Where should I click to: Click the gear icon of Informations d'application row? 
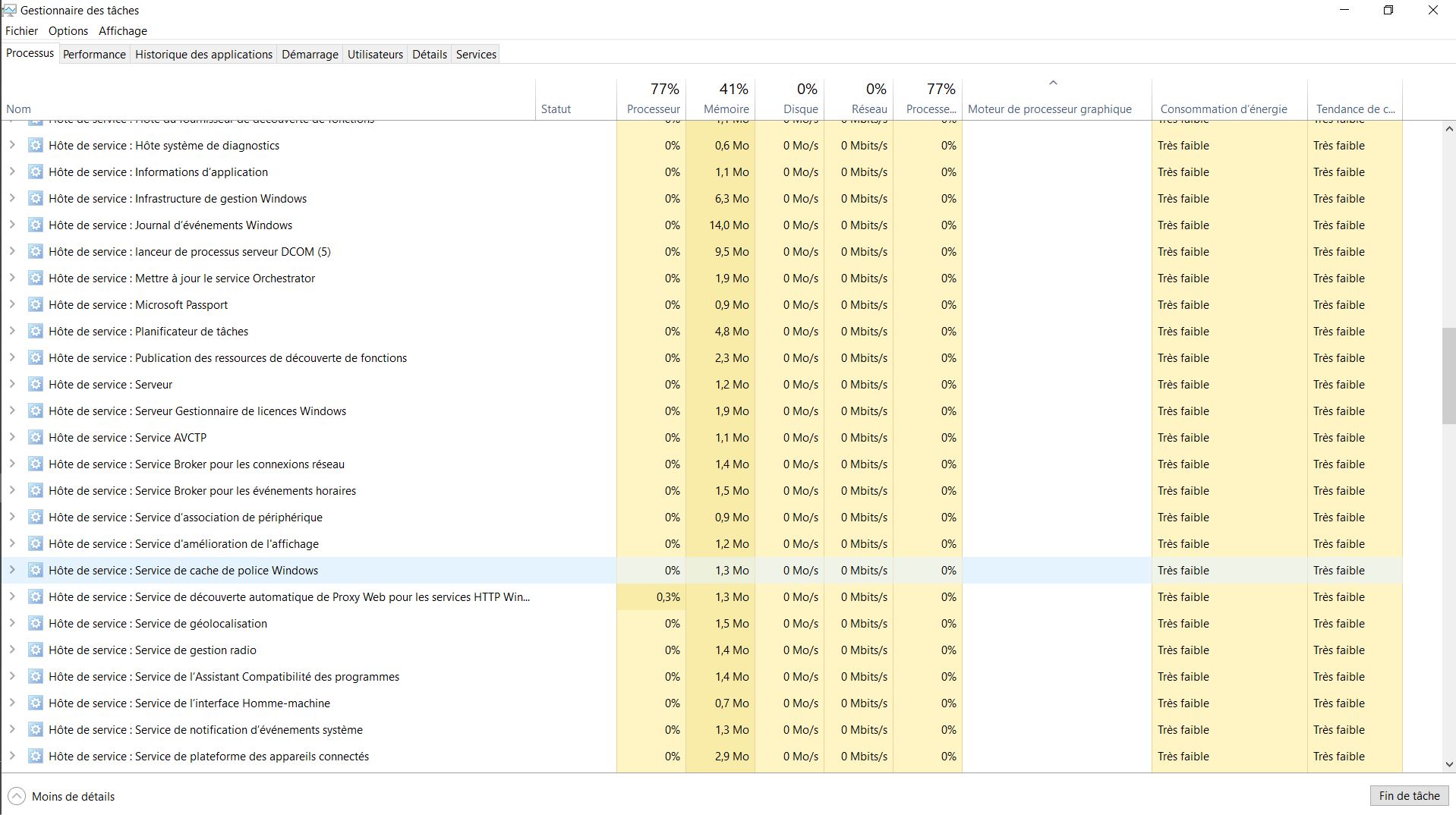pos(35,172)
